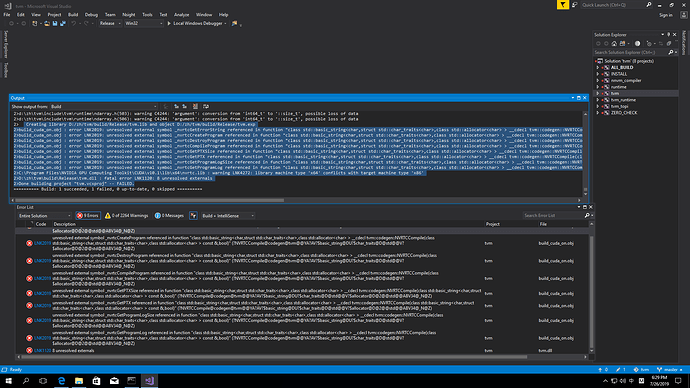Open the Analyze menu
The height and width of the screenshot is (388, 690).
pos(181,15)
